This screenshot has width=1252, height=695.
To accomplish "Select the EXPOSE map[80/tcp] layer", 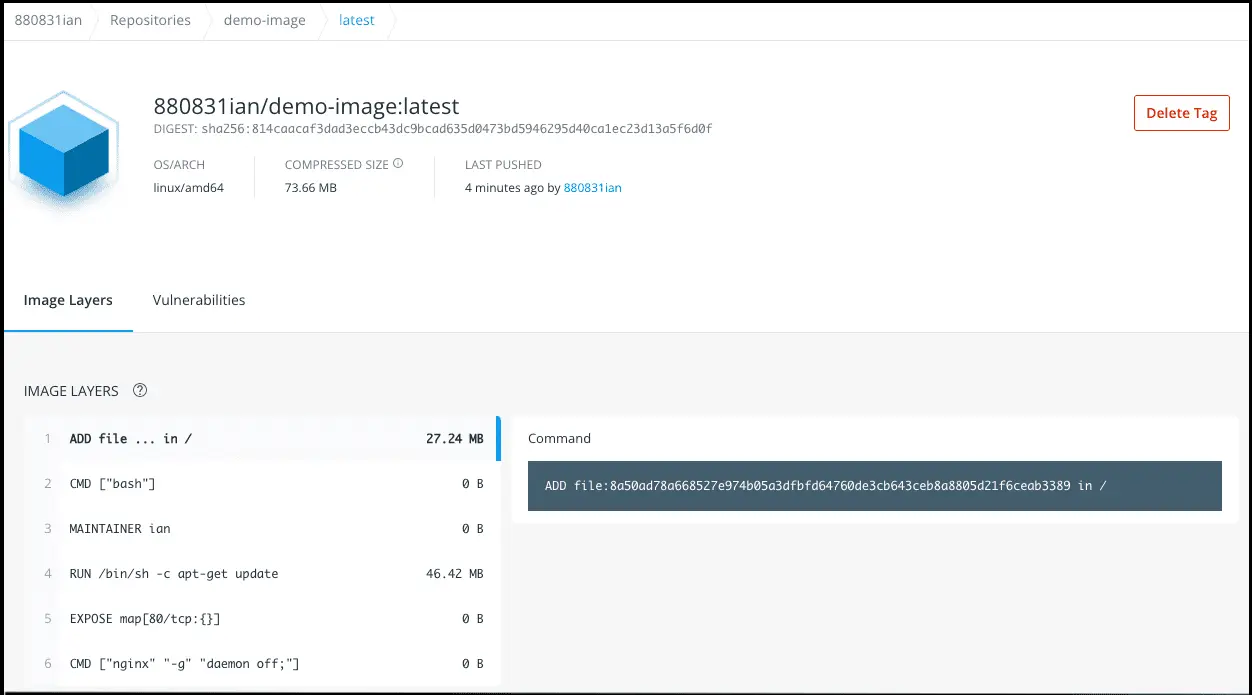I will point(260,619).
